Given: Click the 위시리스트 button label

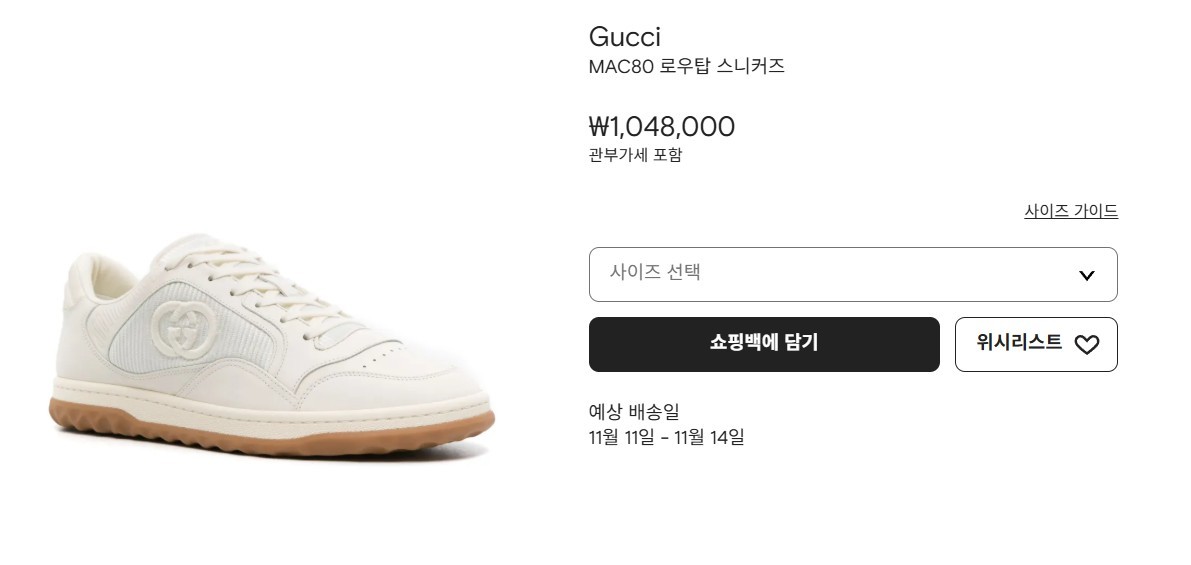Looking at the screenshot, I should tap(1019, 343).
